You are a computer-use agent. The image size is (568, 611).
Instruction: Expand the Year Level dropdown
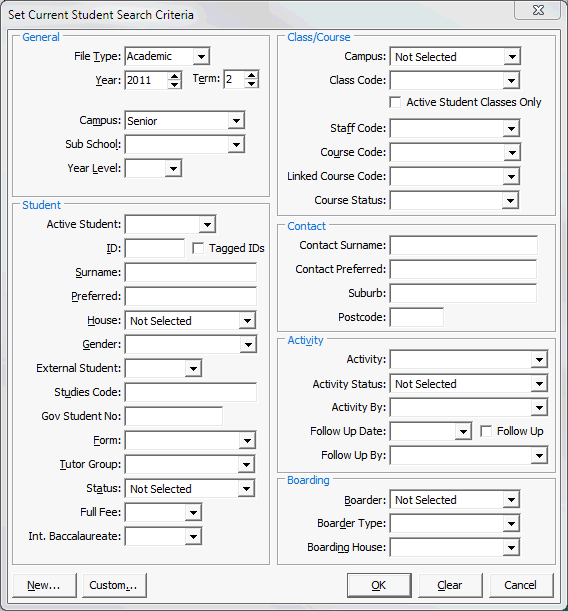[173, 168]
